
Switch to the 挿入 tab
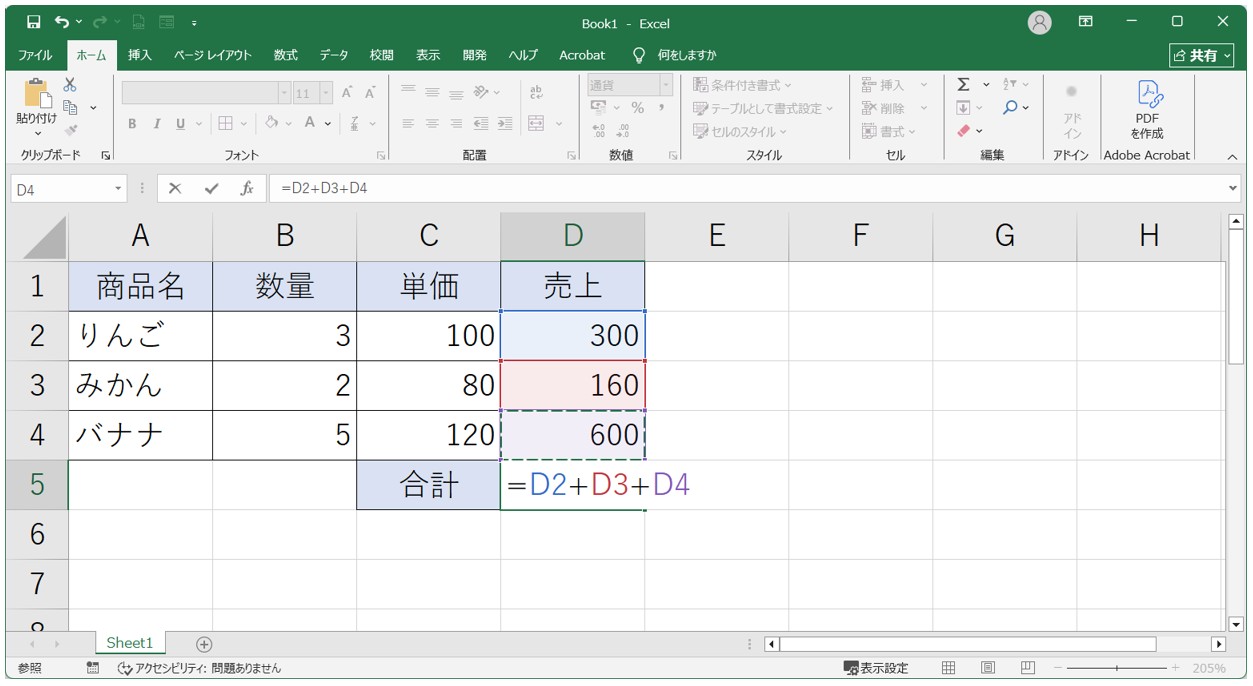tap(140, 55)
